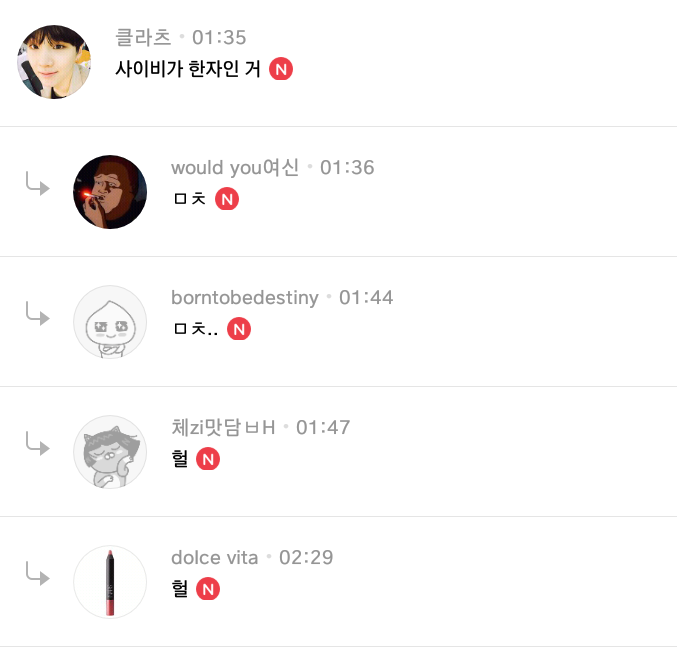
Task: Click the new badge on borntobedestiny's reply
Action: coord(238,328)
